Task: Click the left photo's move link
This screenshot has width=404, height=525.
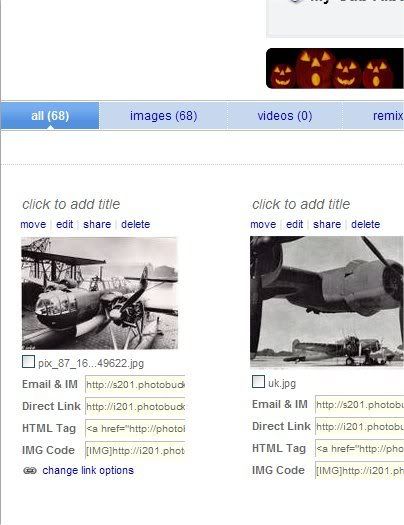Action: coord(33,224)
